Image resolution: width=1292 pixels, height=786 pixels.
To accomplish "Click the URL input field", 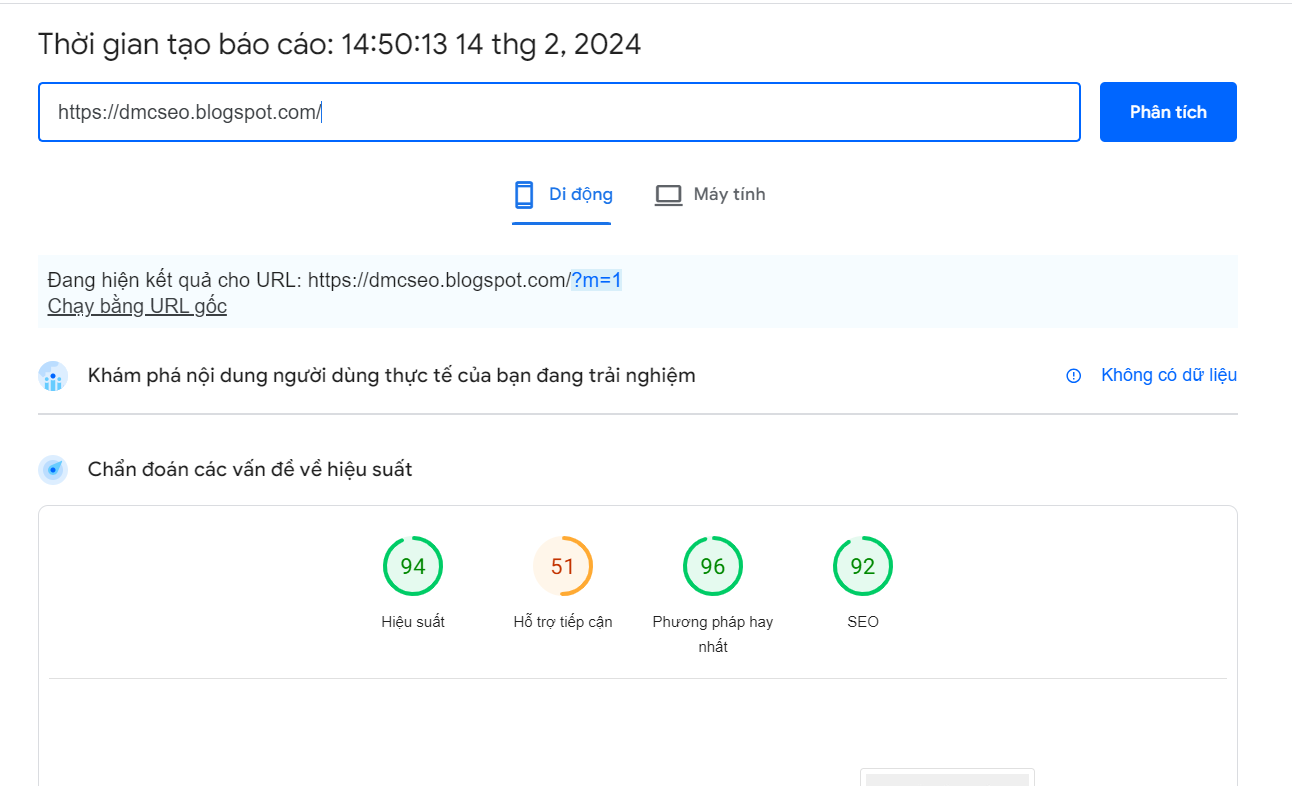I will tap(559, 112).
